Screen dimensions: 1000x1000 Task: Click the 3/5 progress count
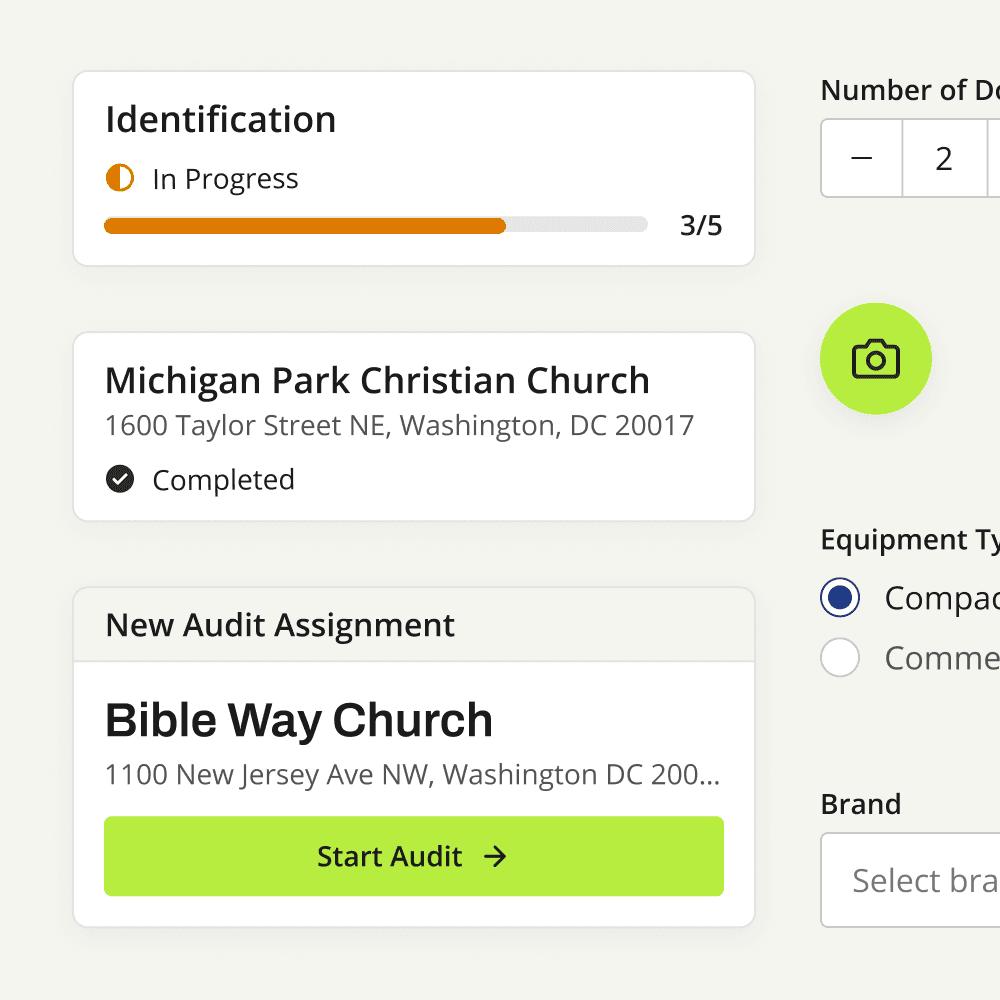(x=700, y=226)
